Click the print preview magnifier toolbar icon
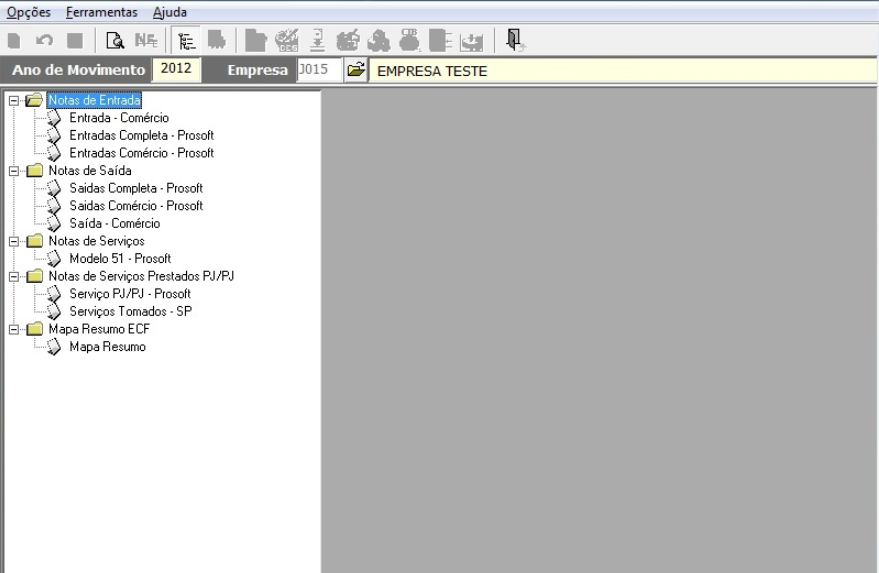The image size is (879, 573). (x=114, y=41)
